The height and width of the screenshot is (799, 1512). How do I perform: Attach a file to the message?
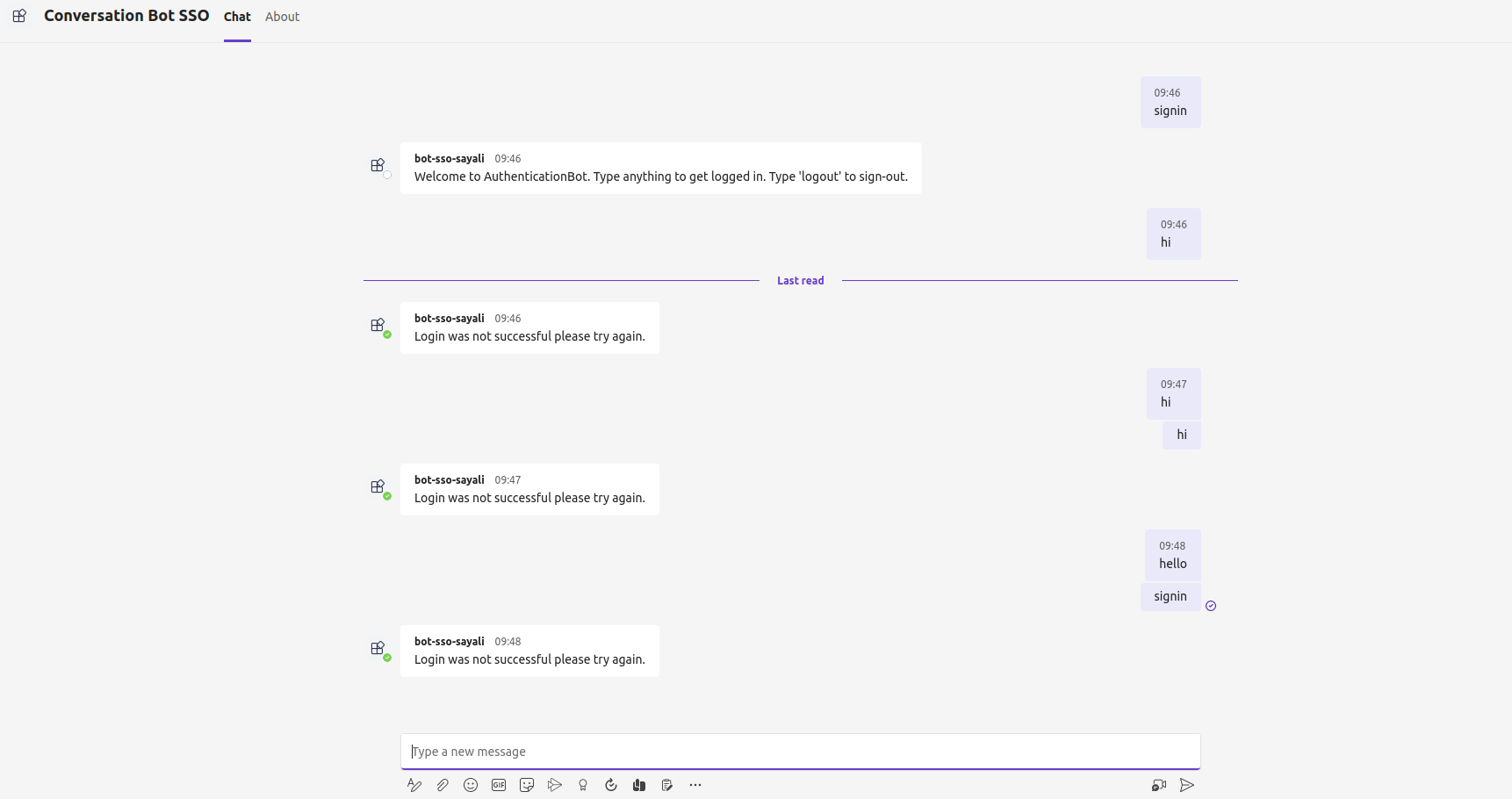pyautogui.click(x=443, y=784)
